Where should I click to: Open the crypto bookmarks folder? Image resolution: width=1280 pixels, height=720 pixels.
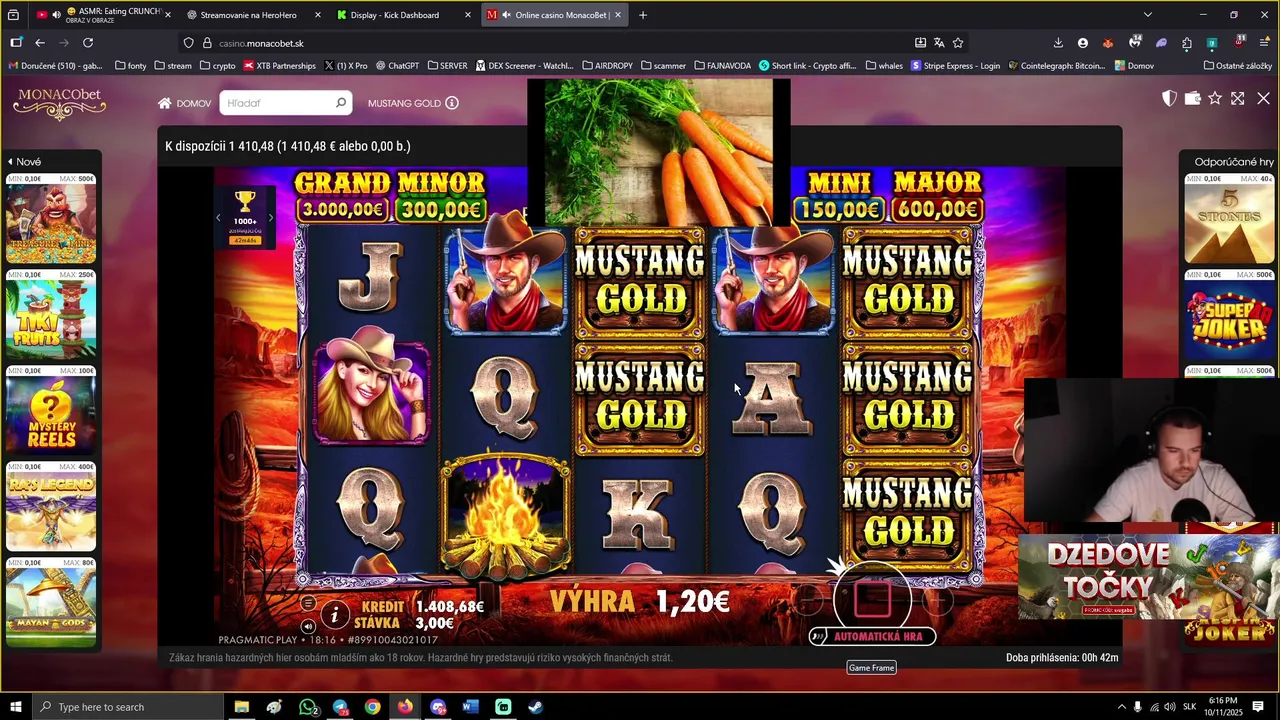pyautogui.click(x=217, y=66)
